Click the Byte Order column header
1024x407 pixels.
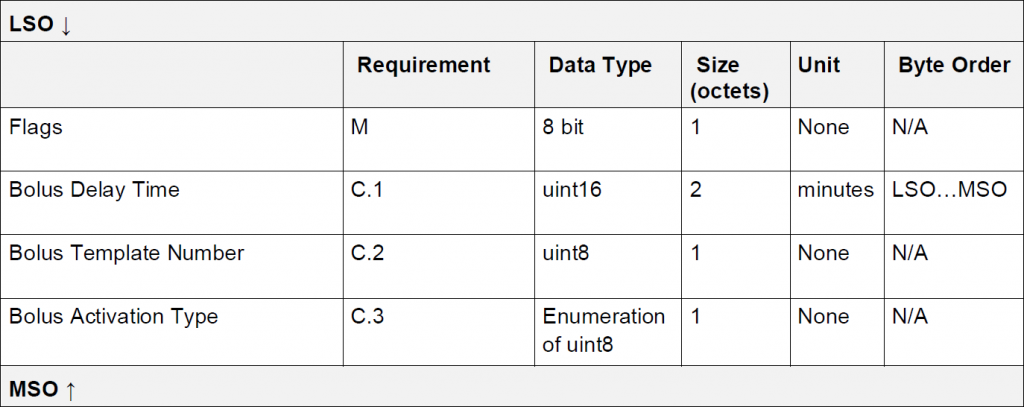pyautogui.click(x=954, y=65)
